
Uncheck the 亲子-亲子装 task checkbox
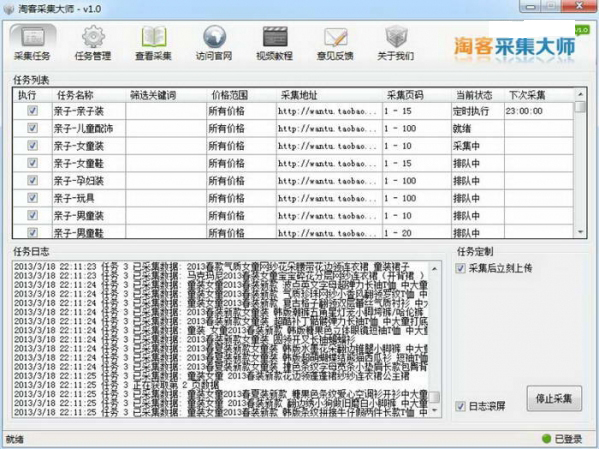tap(32, 111)
